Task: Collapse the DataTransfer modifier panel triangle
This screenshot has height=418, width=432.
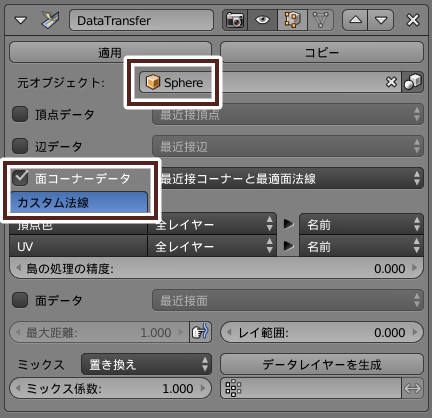Action: point(21,21)
